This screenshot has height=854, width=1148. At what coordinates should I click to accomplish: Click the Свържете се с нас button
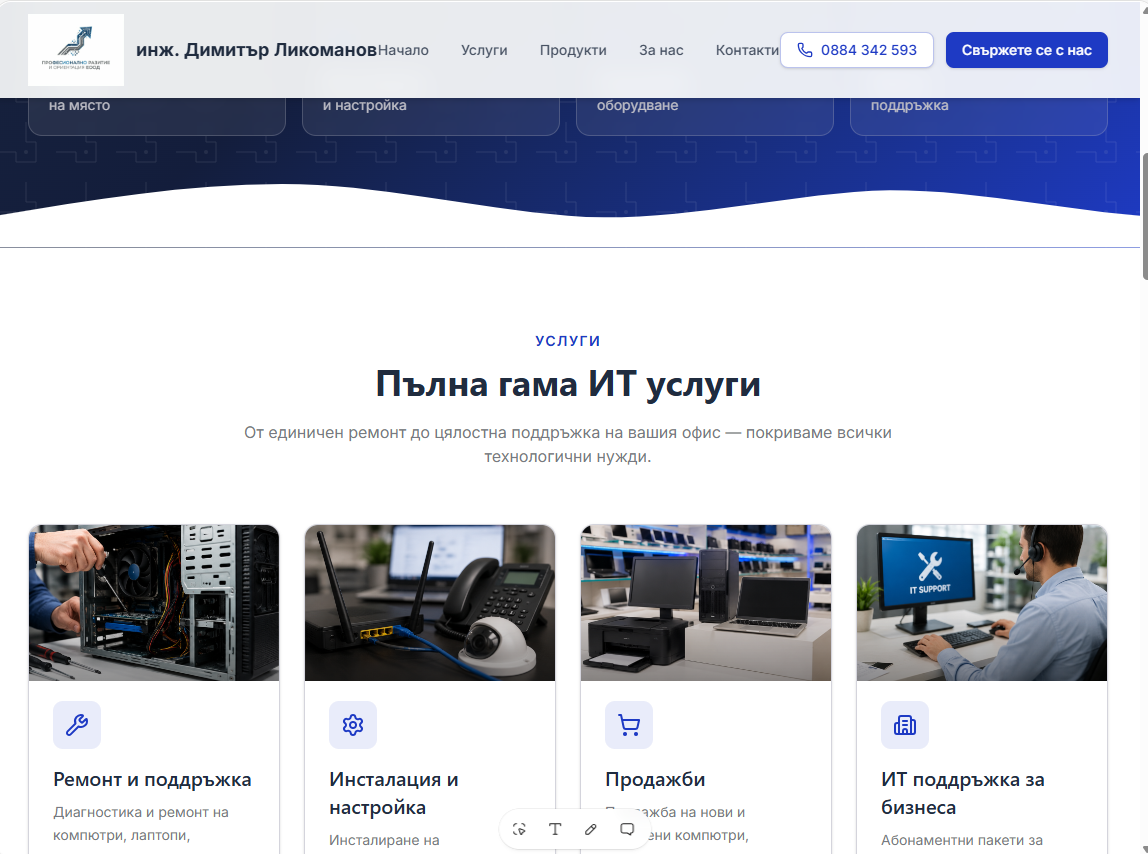pyautogui.click(x=1026, y=50)
